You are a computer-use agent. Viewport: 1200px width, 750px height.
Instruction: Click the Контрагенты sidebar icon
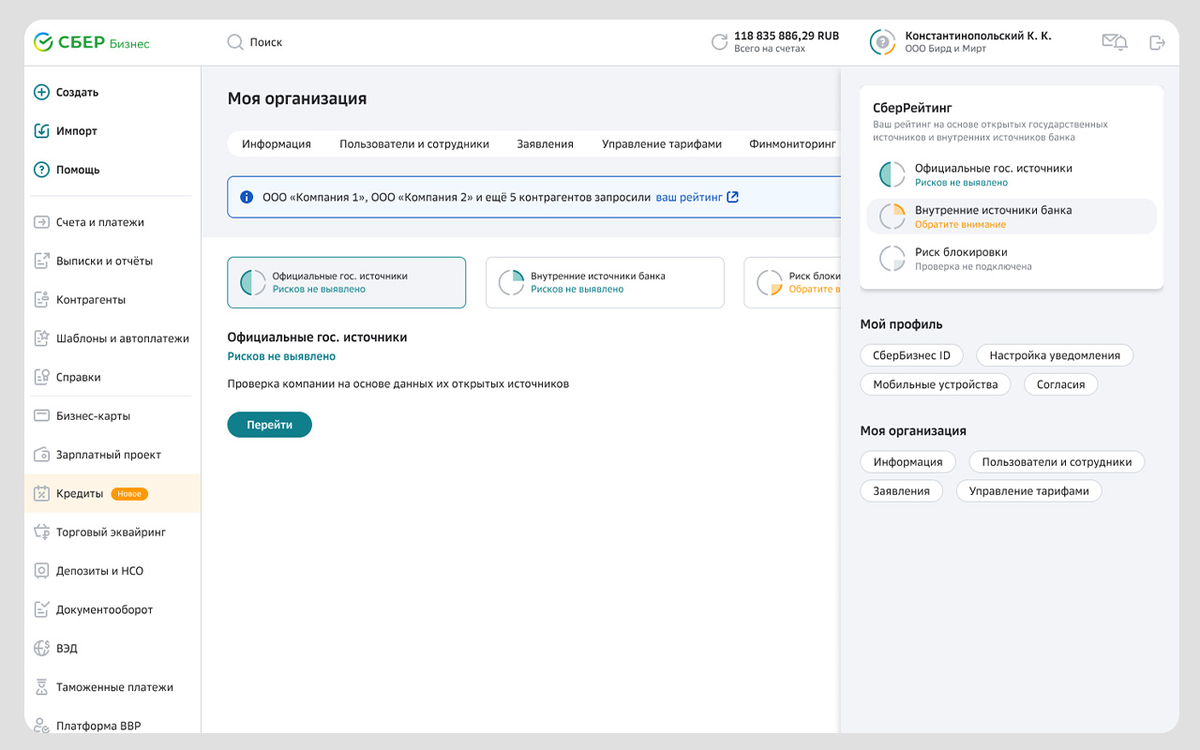41,299
